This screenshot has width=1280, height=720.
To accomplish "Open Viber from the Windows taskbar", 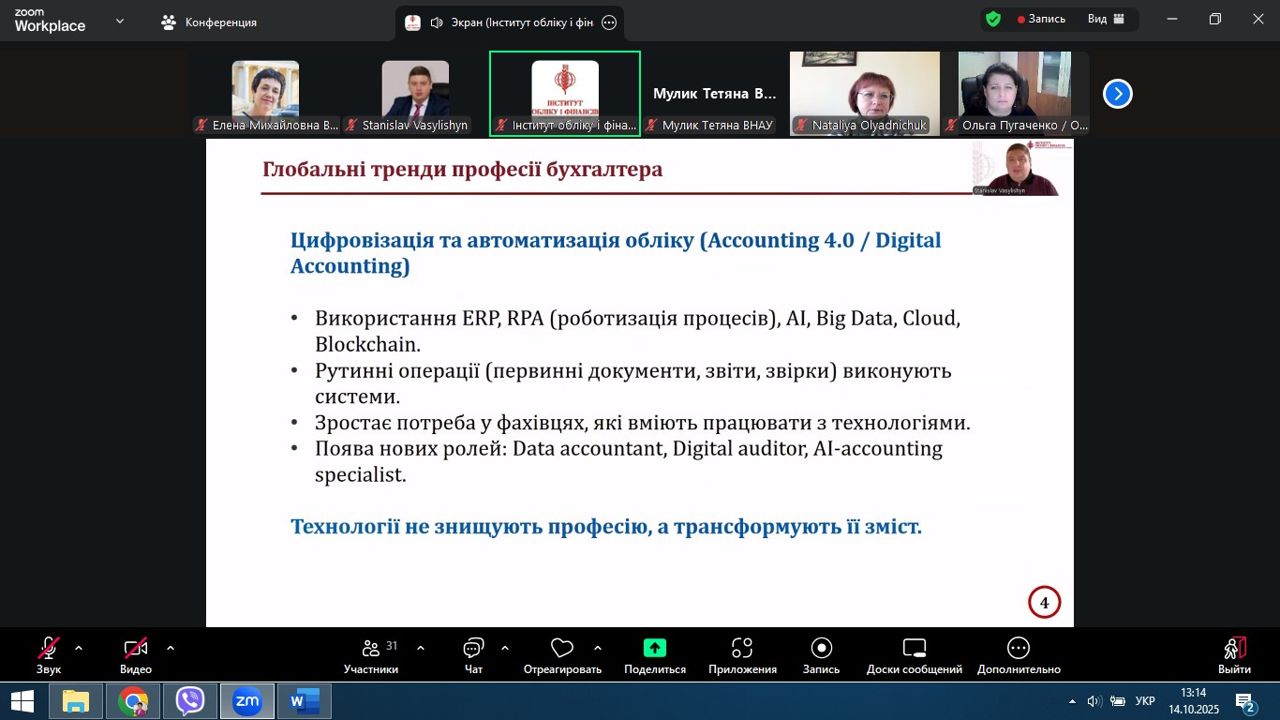I will pos(190,702).
